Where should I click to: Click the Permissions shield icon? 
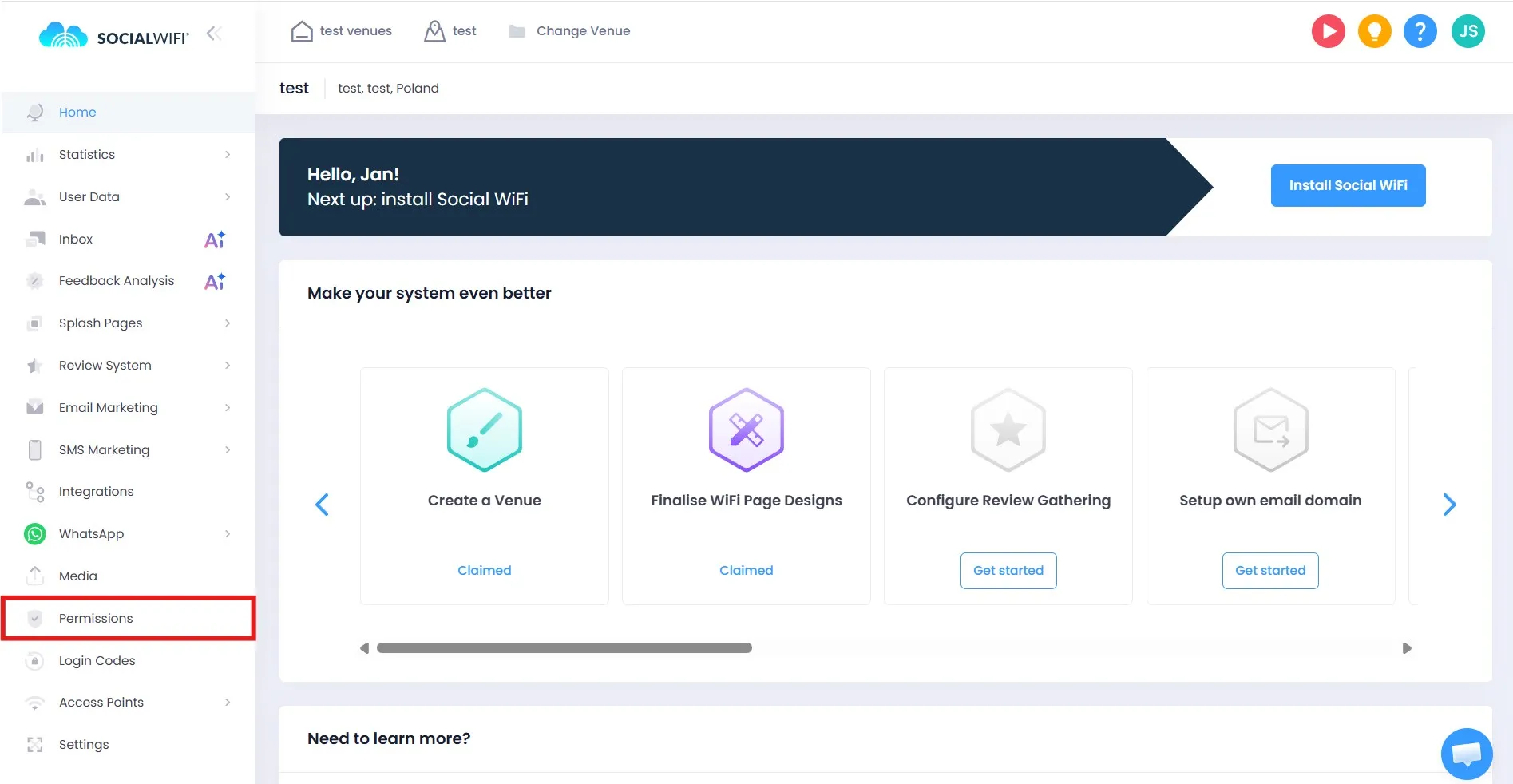coord(35,619)
